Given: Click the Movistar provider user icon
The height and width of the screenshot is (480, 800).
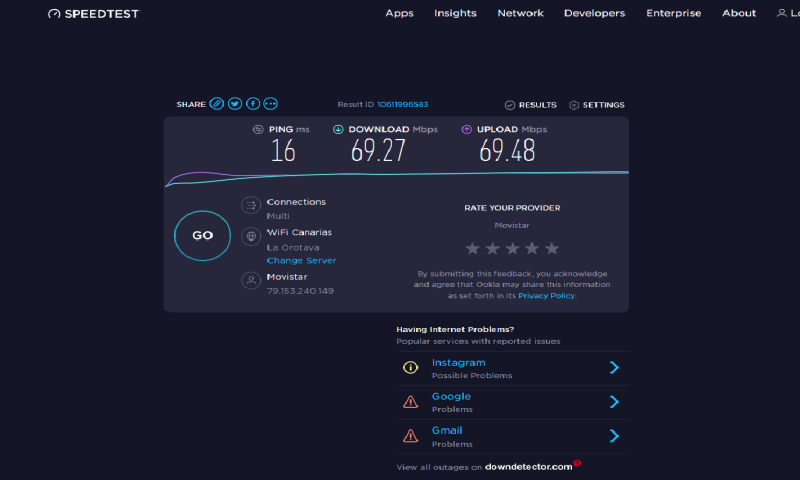Looking at the screenshot, I should [x=251, y=280].
